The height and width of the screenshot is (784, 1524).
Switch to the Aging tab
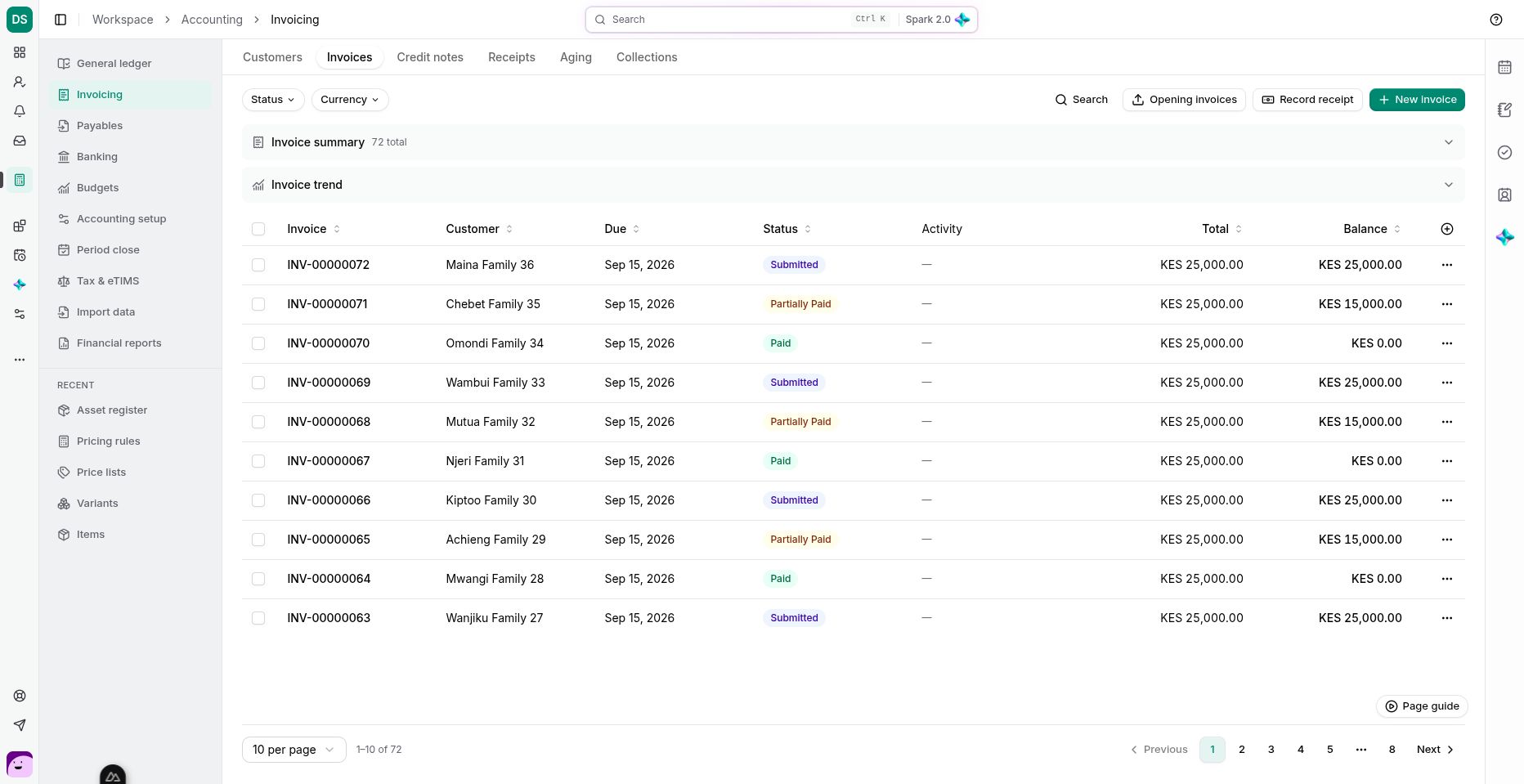point(576,57)
